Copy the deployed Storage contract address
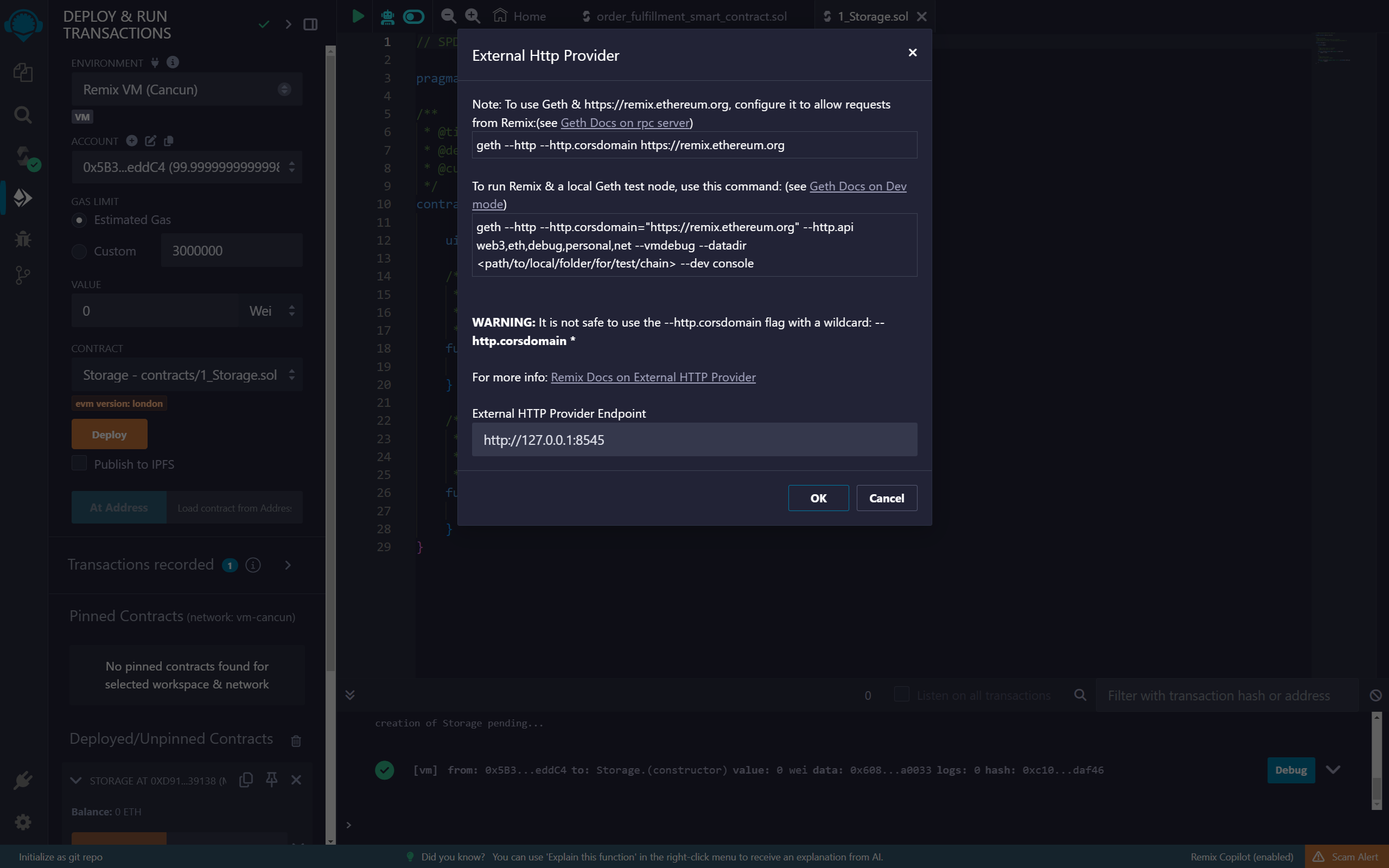 246,780
